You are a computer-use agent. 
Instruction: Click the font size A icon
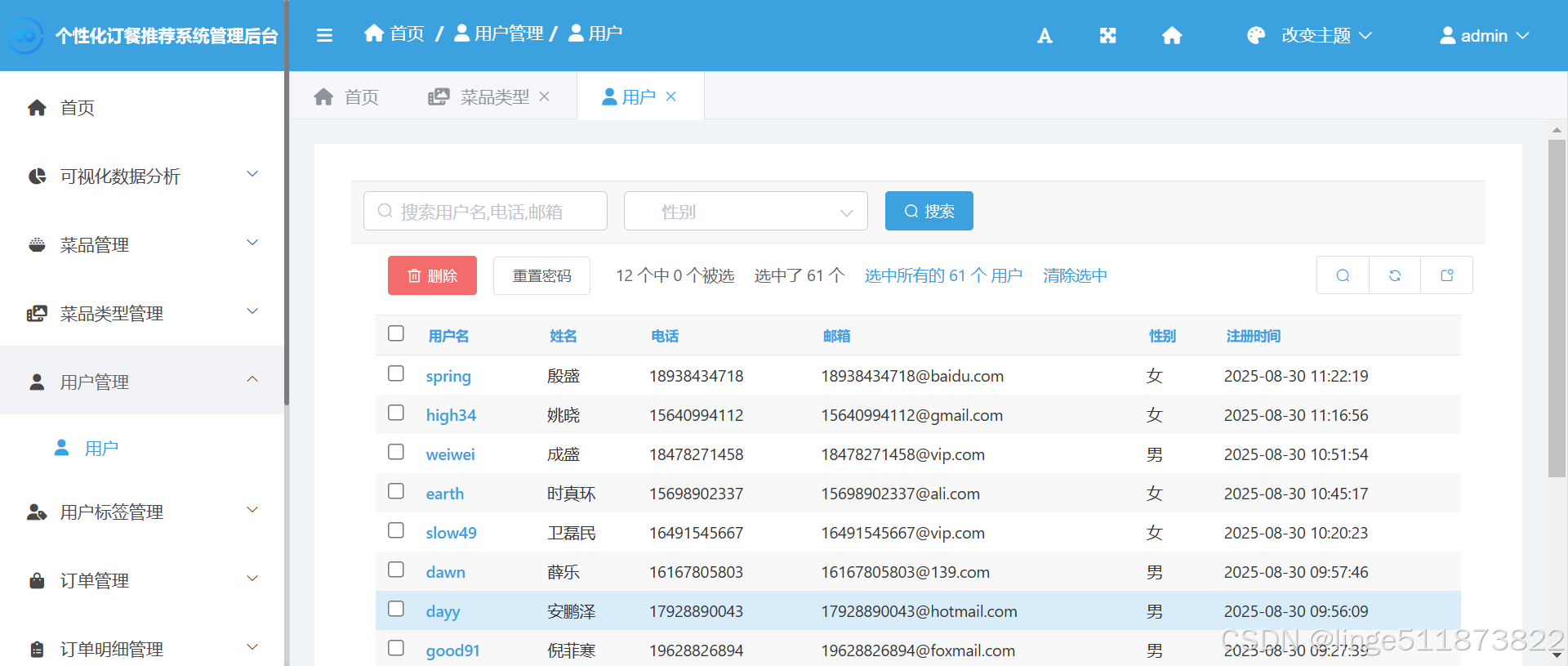tap(1045, 36)
